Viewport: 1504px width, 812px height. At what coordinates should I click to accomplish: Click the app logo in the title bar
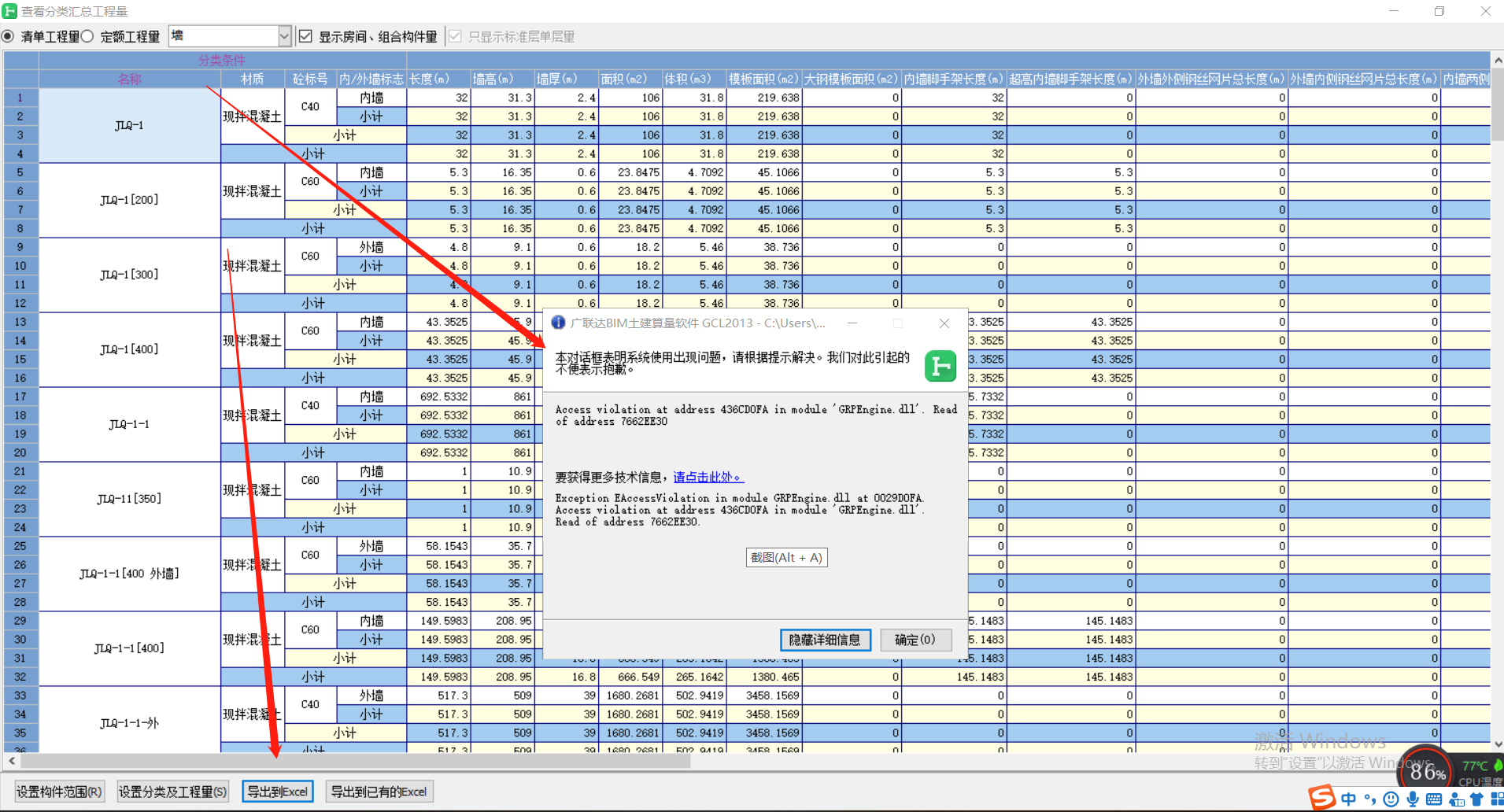9,11
